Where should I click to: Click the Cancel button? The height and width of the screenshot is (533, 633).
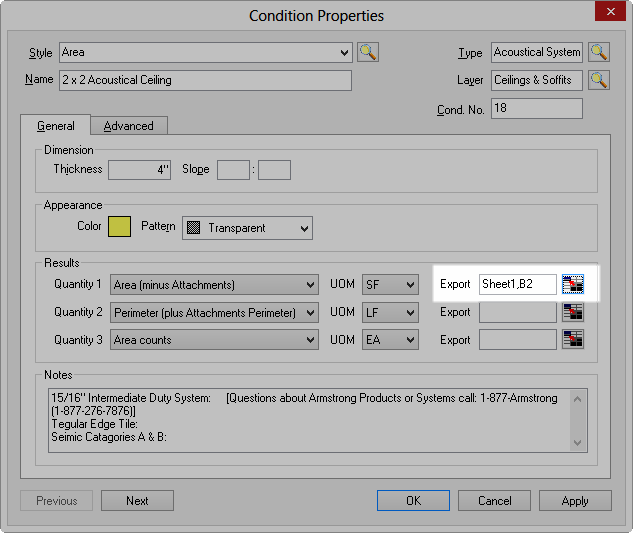pyautogui.click(x=495, y=501)
